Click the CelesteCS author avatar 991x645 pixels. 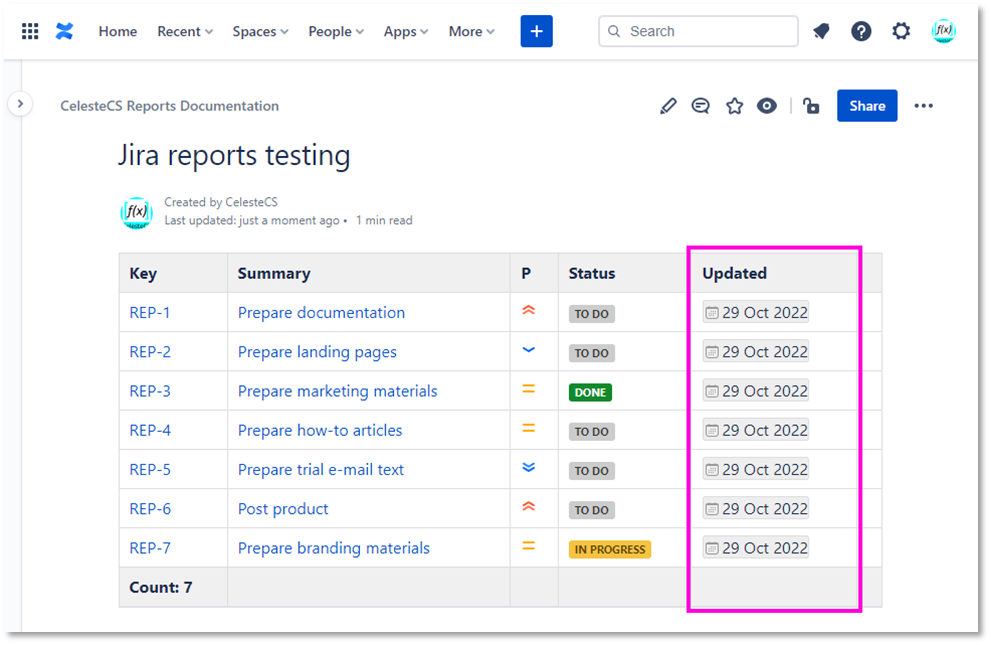coord(137,212)
